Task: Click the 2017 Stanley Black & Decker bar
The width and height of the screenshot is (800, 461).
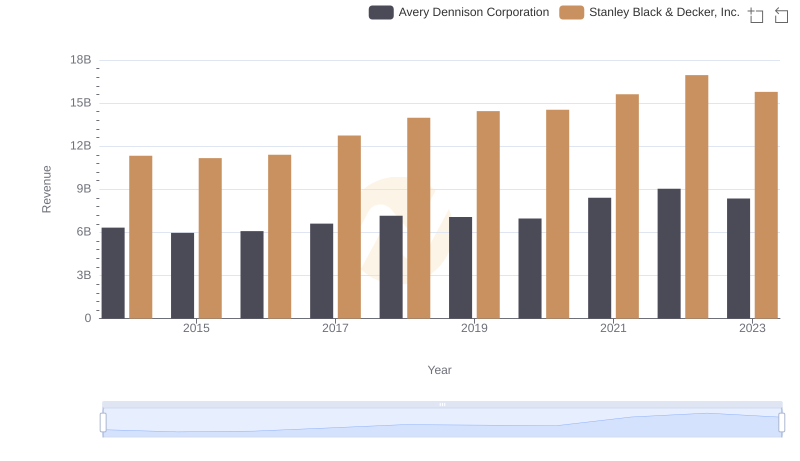Action: click(x=349, y=227)
